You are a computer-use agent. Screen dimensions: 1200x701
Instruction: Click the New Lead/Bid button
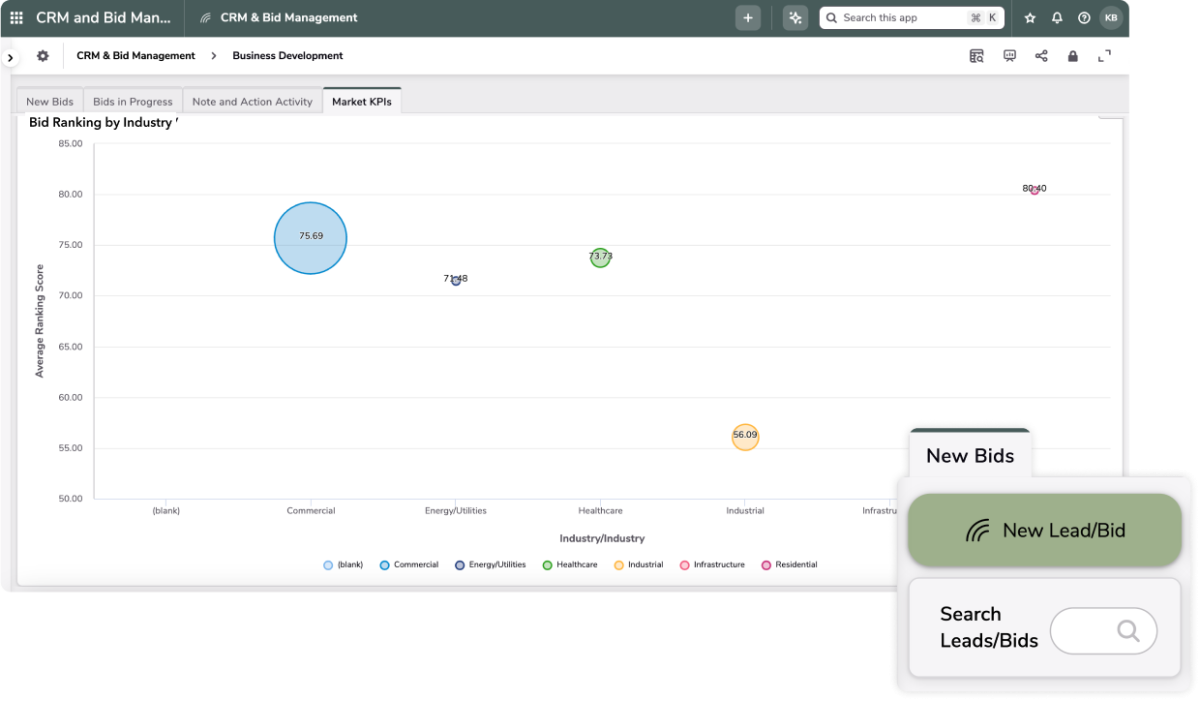1044,530
